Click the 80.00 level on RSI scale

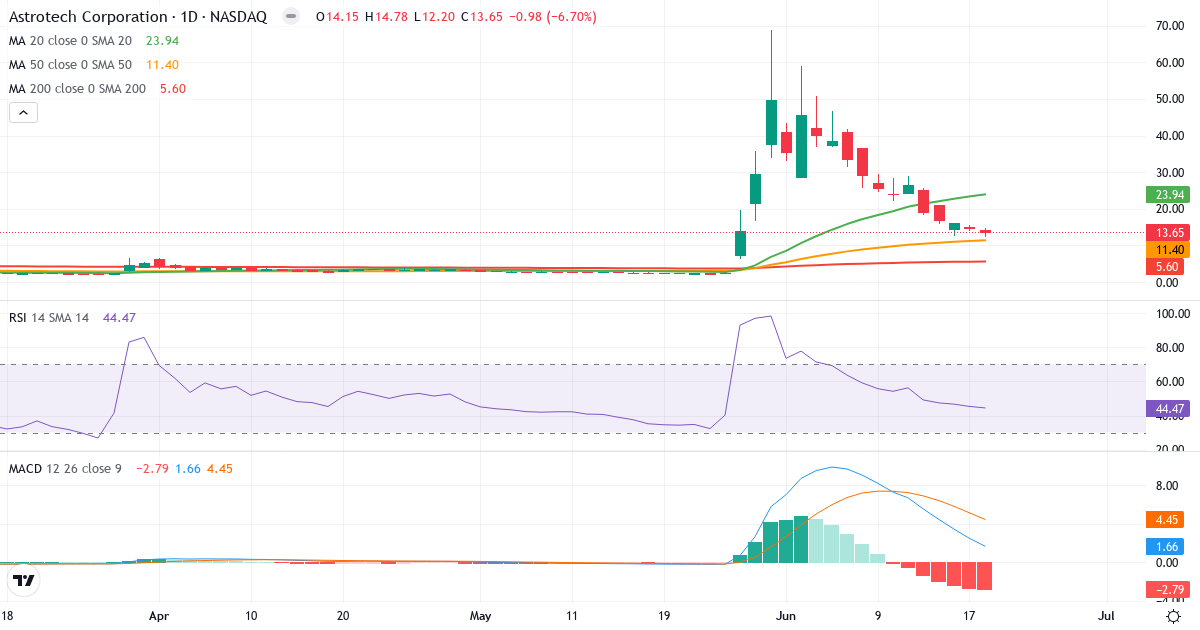click(x=1169, y=347)
